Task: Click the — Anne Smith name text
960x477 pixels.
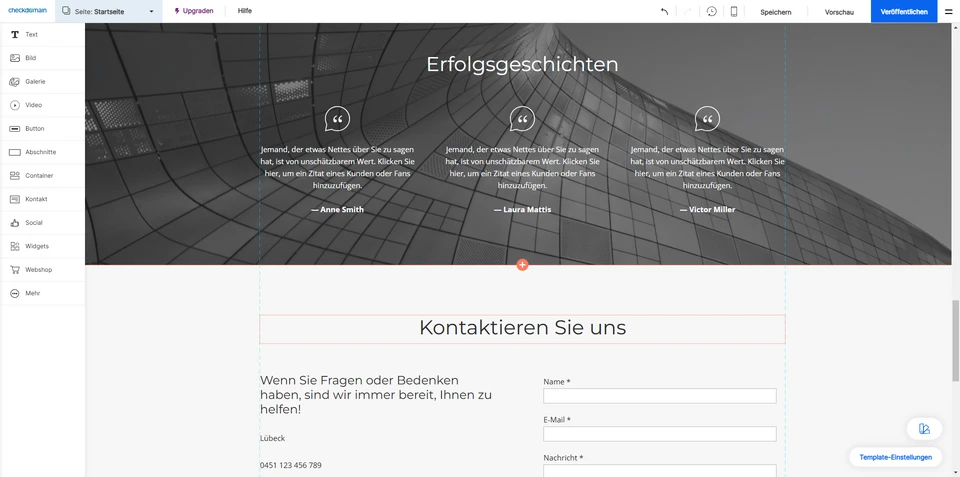Action: point(337,209)
